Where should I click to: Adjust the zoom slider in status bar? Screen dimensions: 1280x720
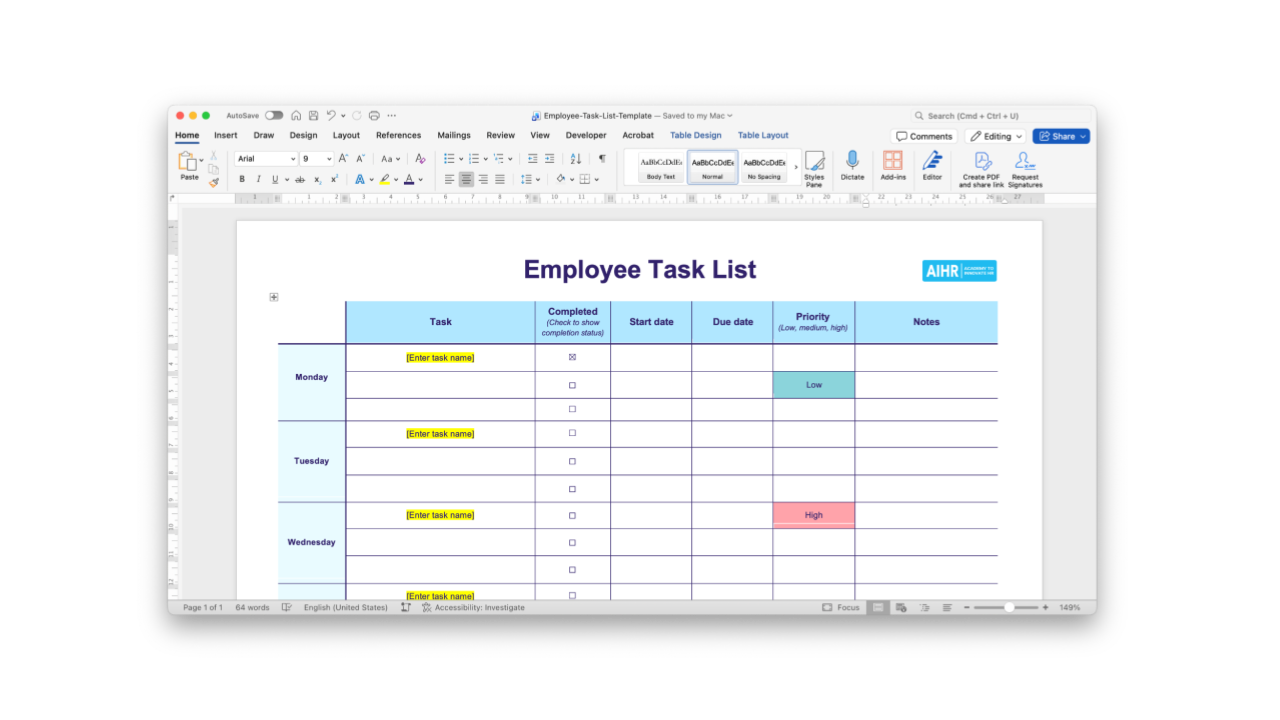pyautogui.click(x=1008, y=607)
